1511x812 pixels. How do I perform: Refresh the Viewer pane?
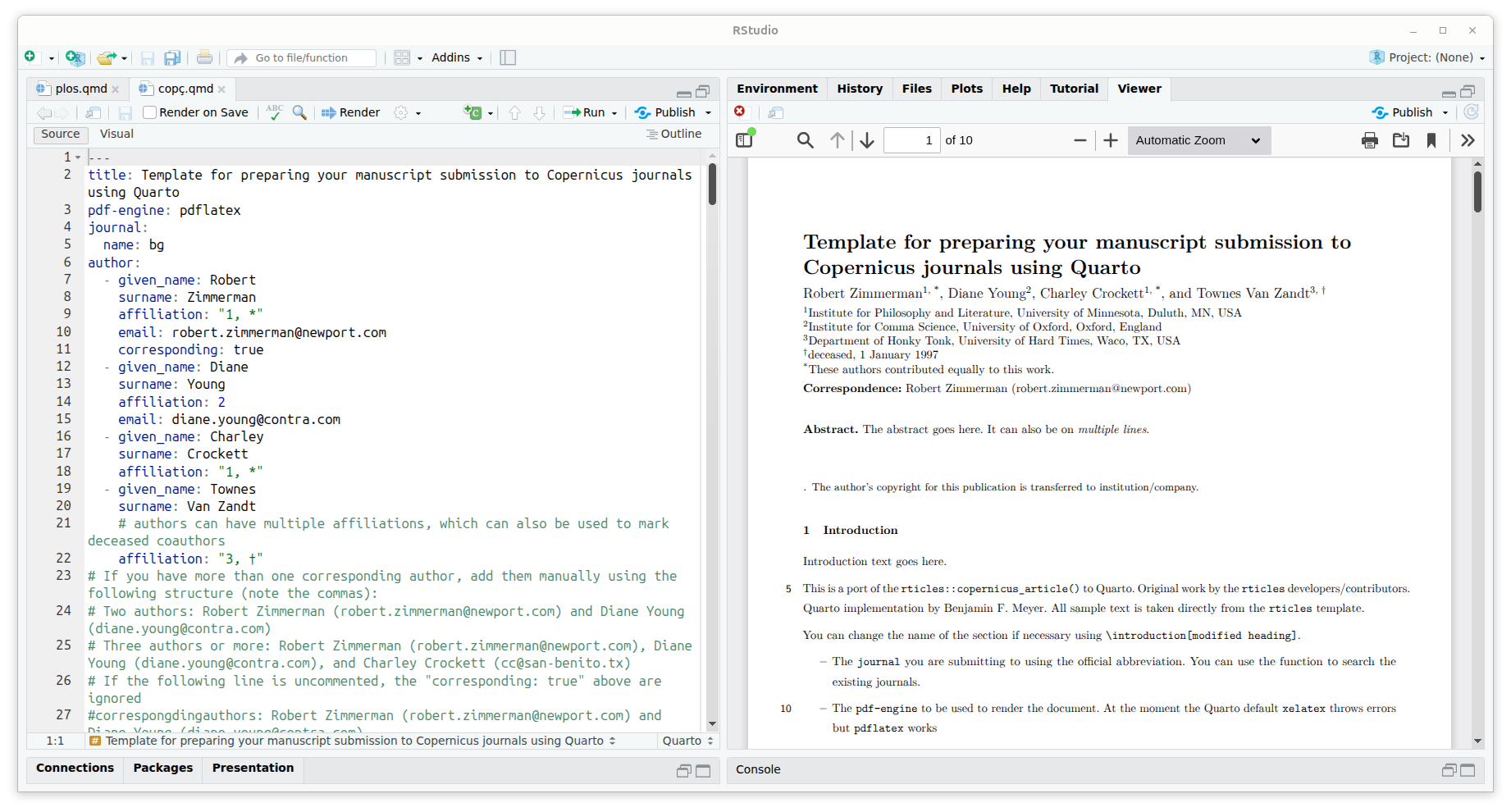coord(1471,112)
